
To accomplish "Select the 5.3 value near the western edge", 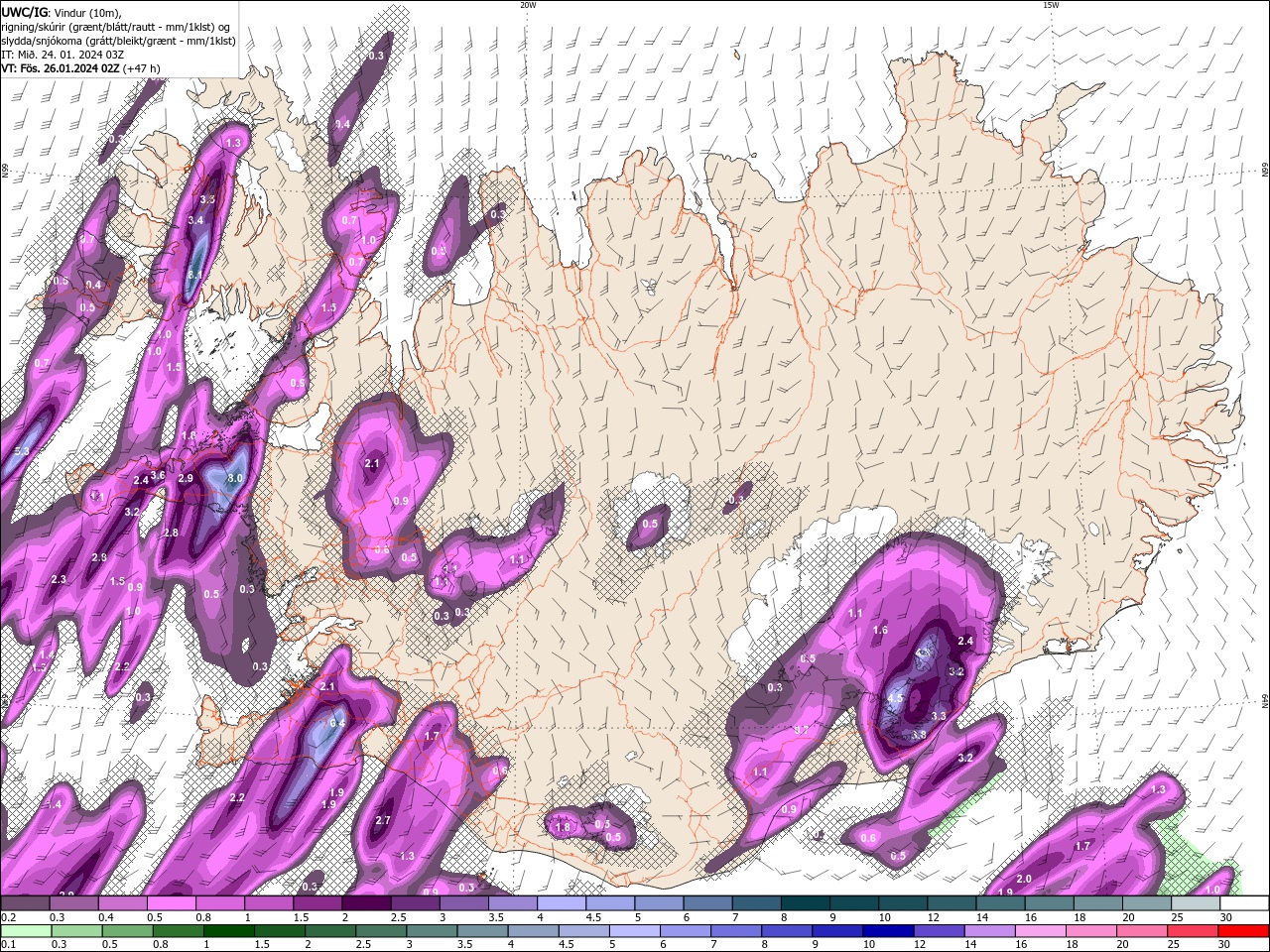I will coord(23,451).
